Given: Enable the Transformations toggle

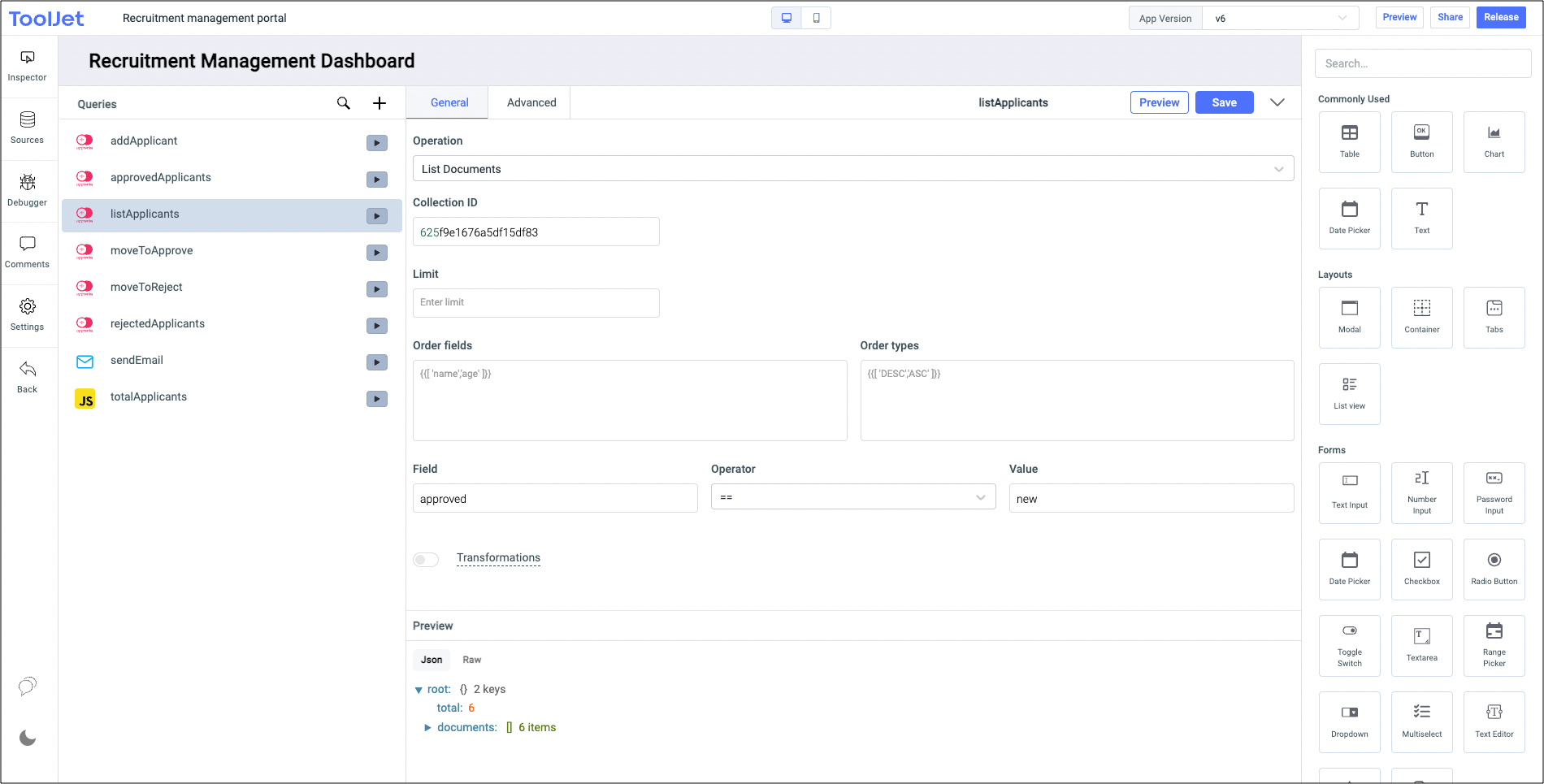Looking at the screenshot, I should 426,559.
